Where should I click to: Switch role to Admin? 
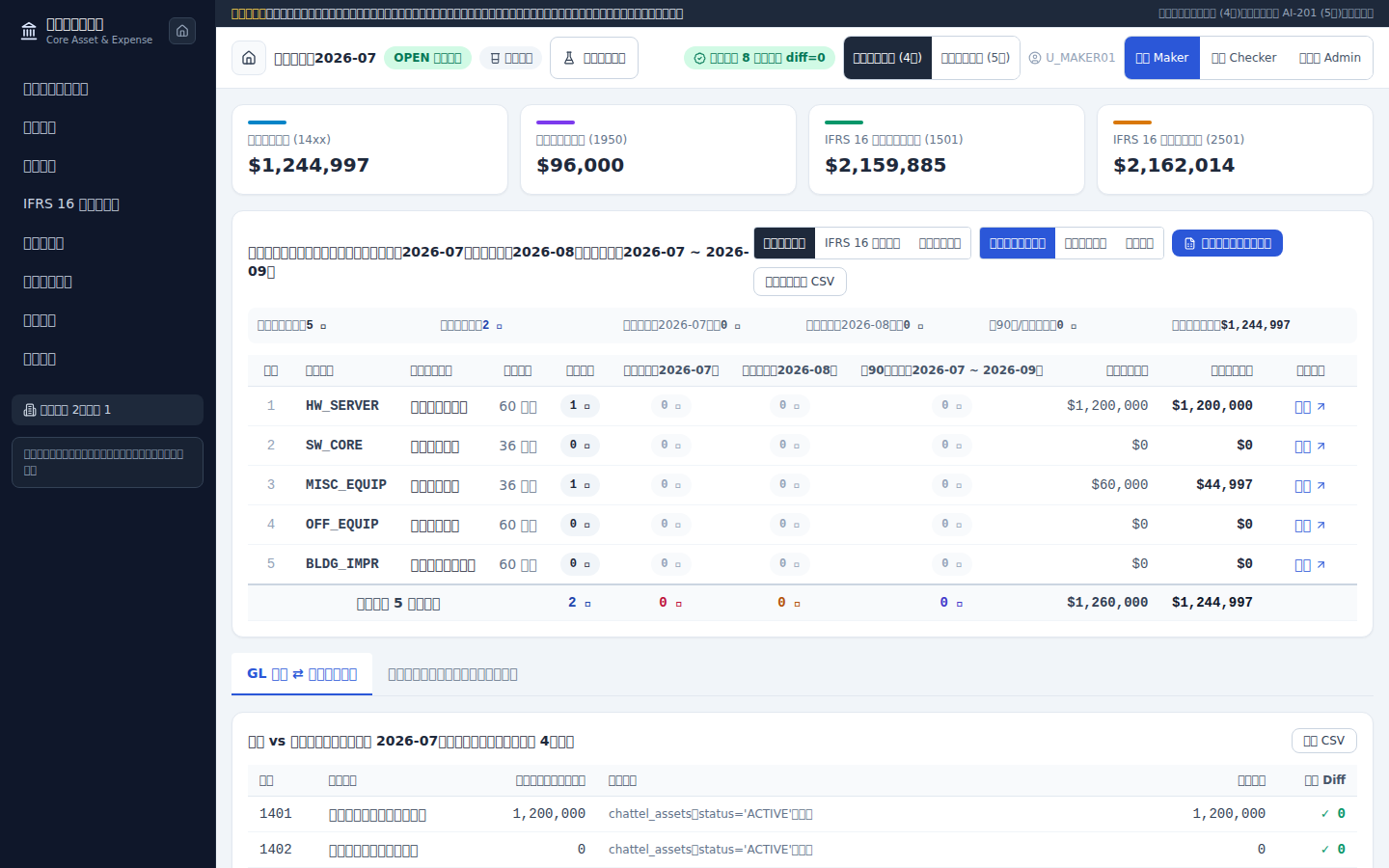(1330, 58)
